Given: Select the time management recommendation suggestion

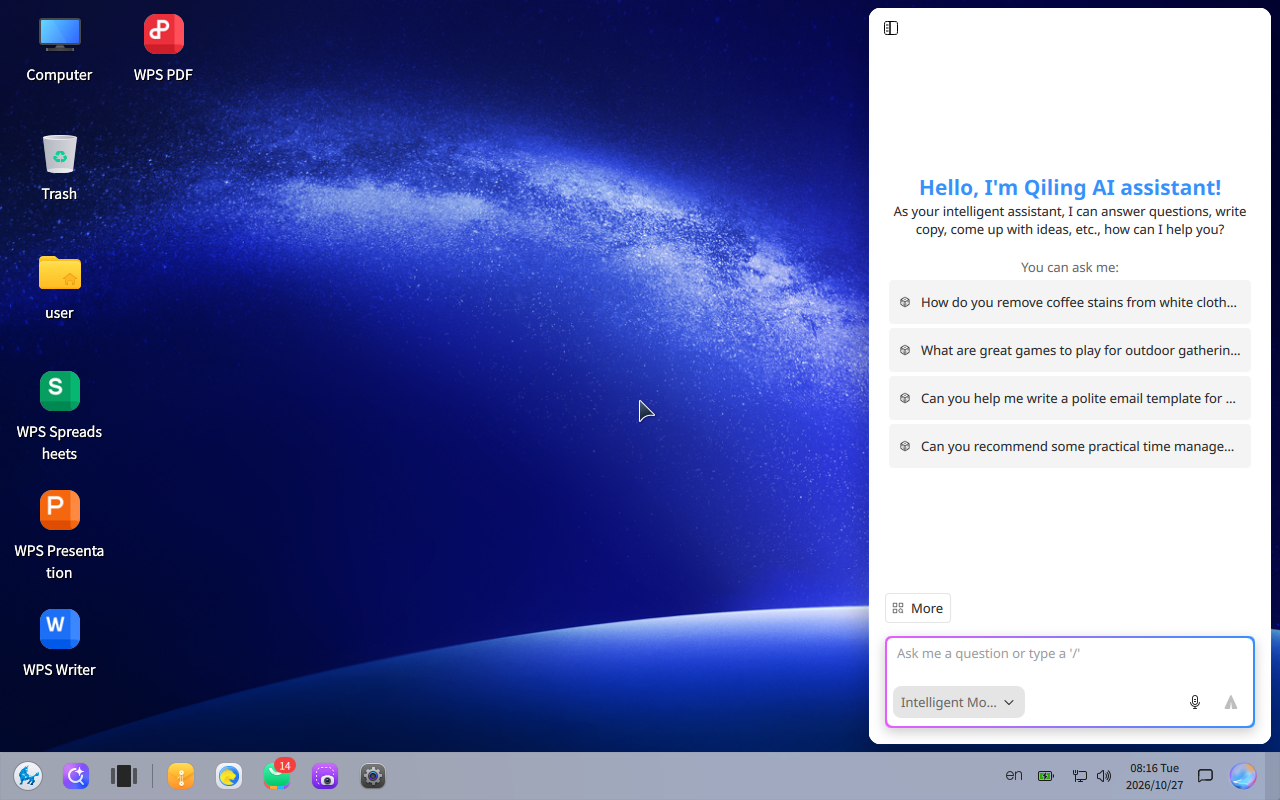Looking at the screenshot, I should pyautogui.click(x=1070, y=446).
